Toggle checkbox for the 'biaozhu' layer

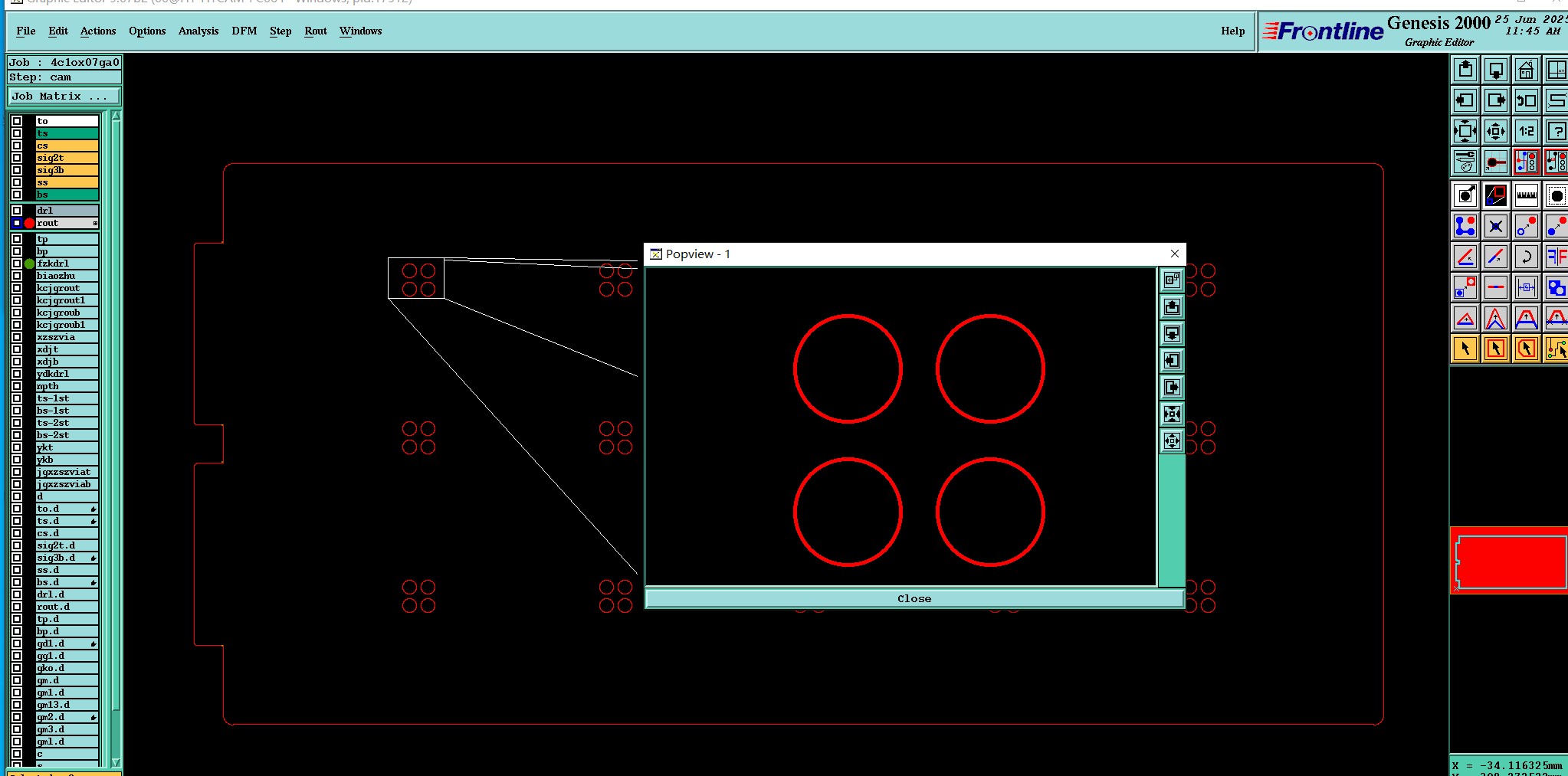tap(17, 276)
